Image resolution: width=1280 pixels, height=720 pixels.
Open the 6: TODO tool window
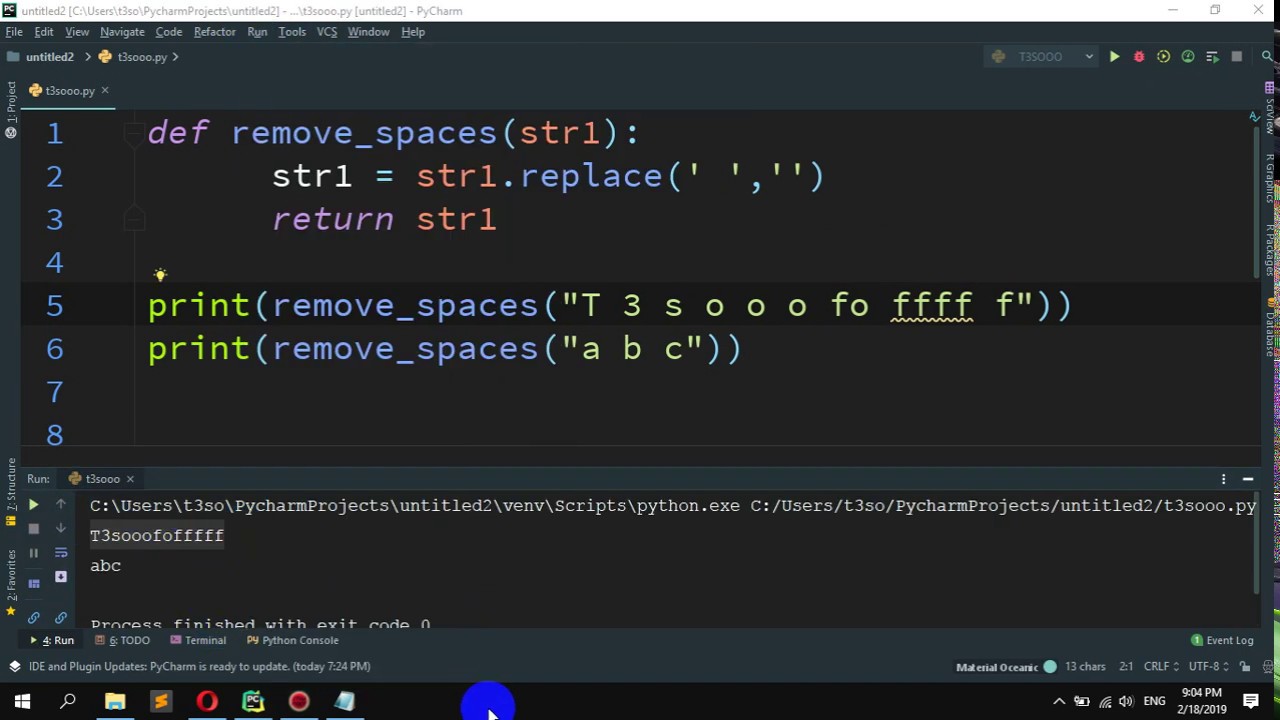click(123, 641)
